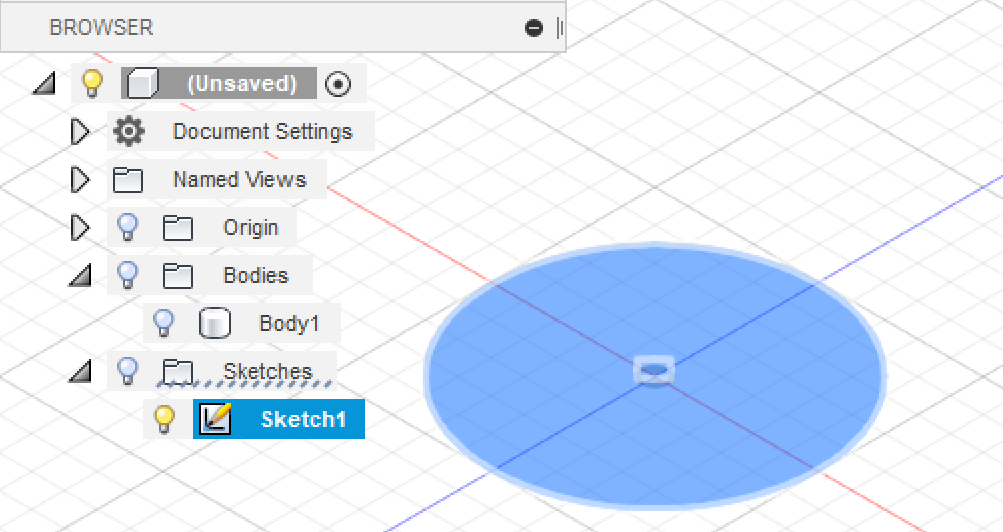Click the Browser panel resize handle
This screenshot has height=532, width=1003.
point(560,27)
